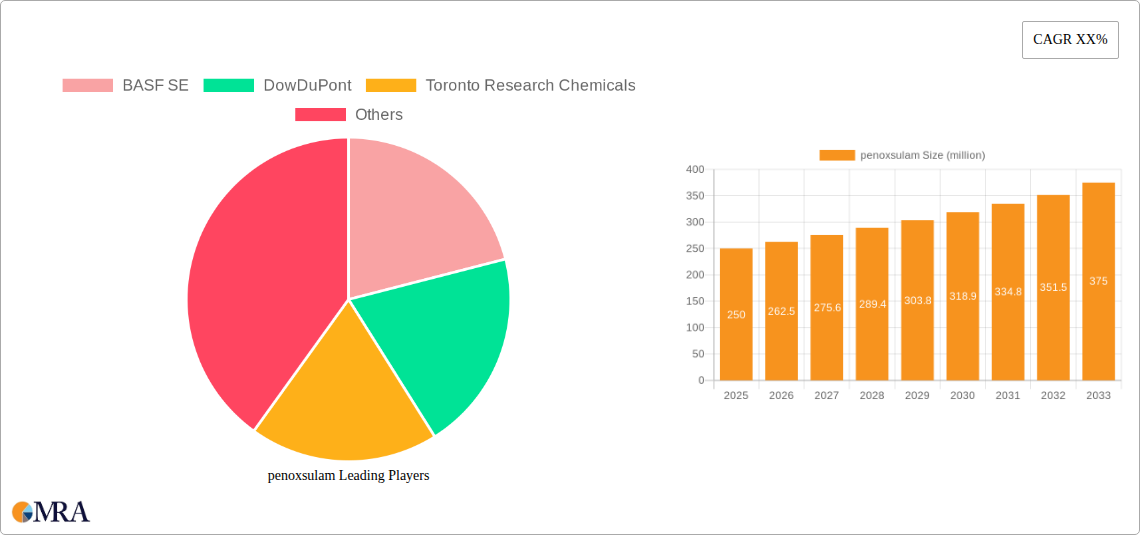Click the BASF SE legend label
1140x535 pixels.
point(156,86)
